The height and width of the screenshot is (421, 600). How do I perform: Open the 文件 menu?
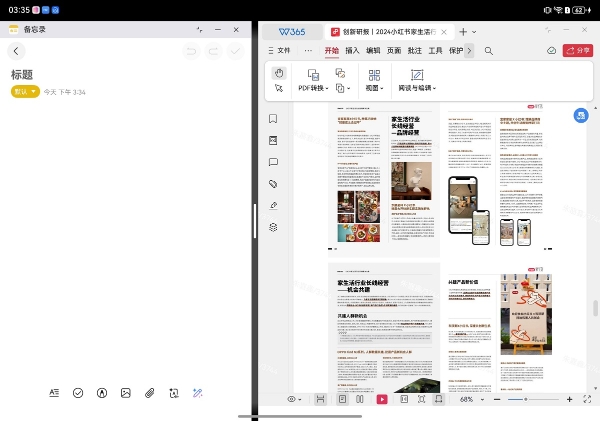coord(283,50)
